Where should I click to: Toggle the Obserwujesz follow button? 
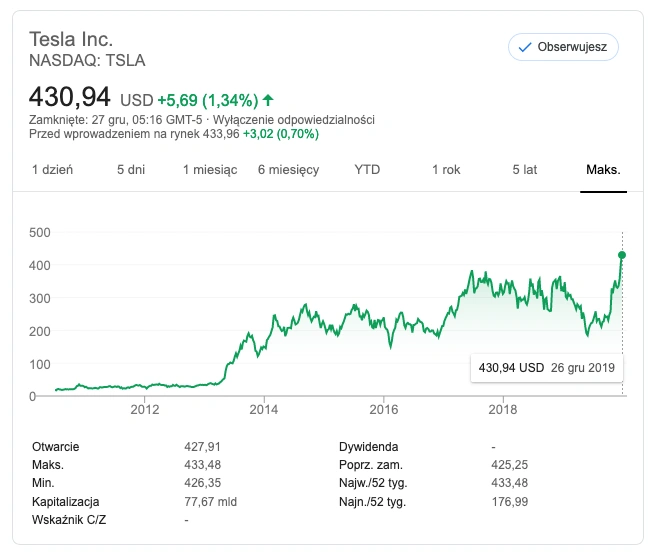[563, 47]
